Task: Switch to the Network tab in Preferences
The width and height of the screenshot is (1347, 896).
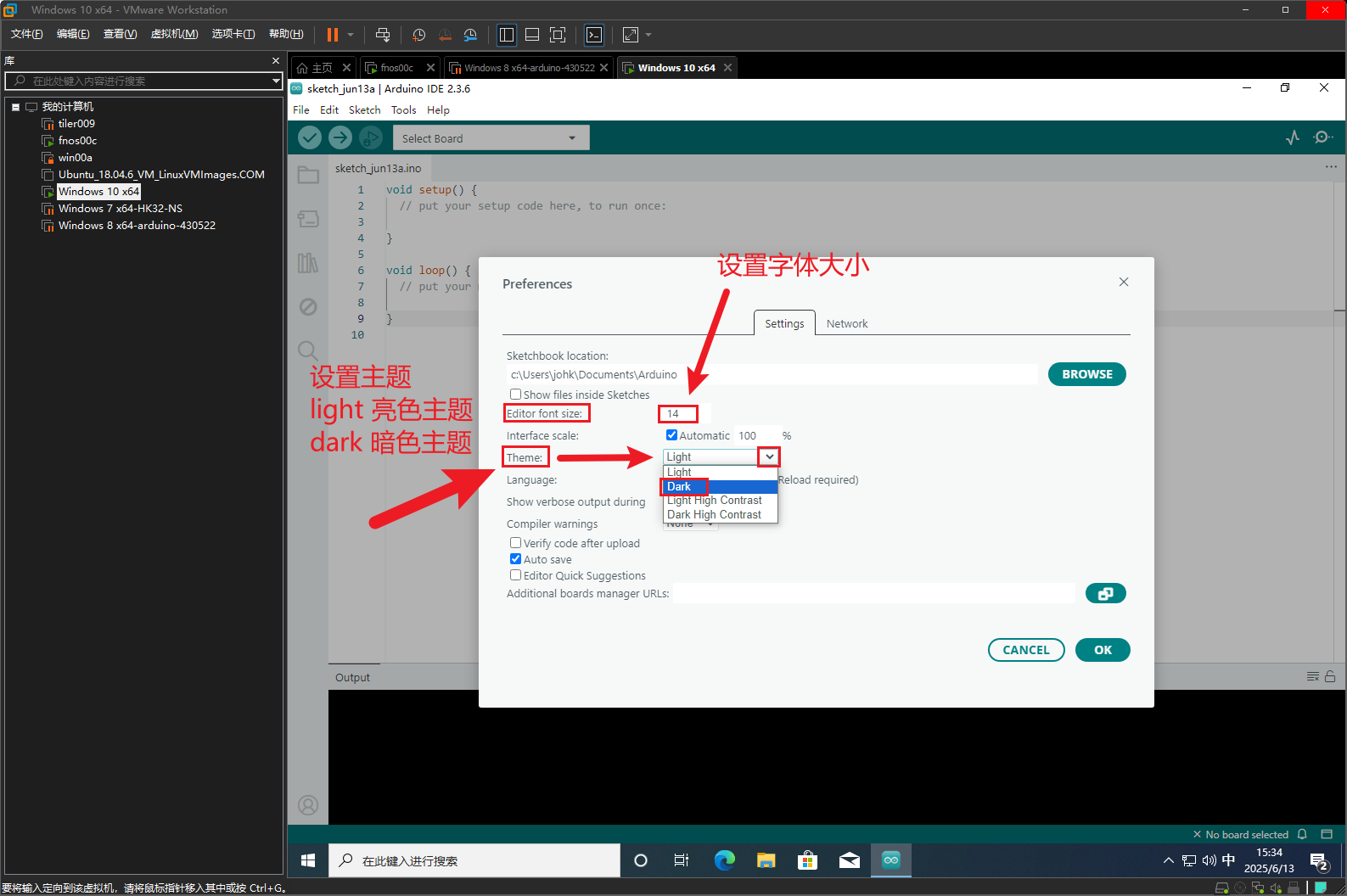Action: point(846,323)
